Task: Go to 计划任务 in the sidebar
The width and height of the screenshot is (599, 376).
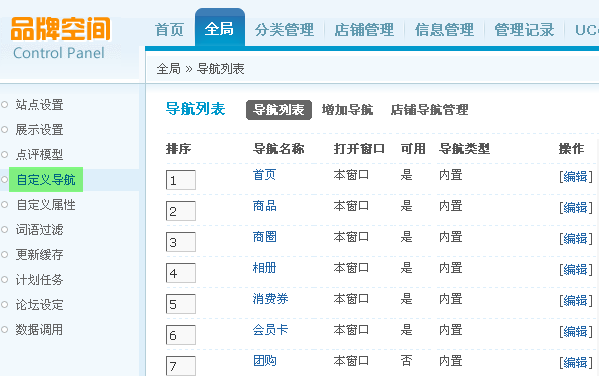Action: [x=39, y=280]
